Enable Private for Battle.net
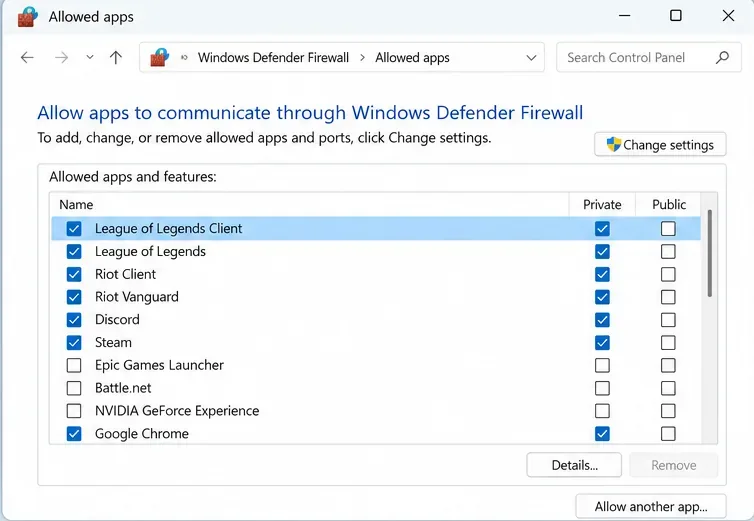This screenshot has height=521, width=754. click(x=602, y=388)
